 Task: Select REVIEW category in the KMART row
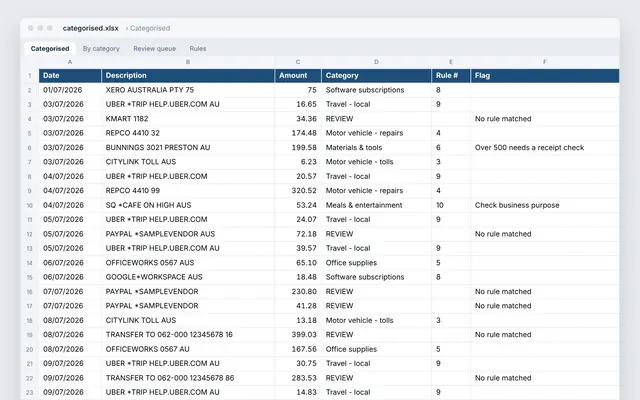(x=376, y=119)
